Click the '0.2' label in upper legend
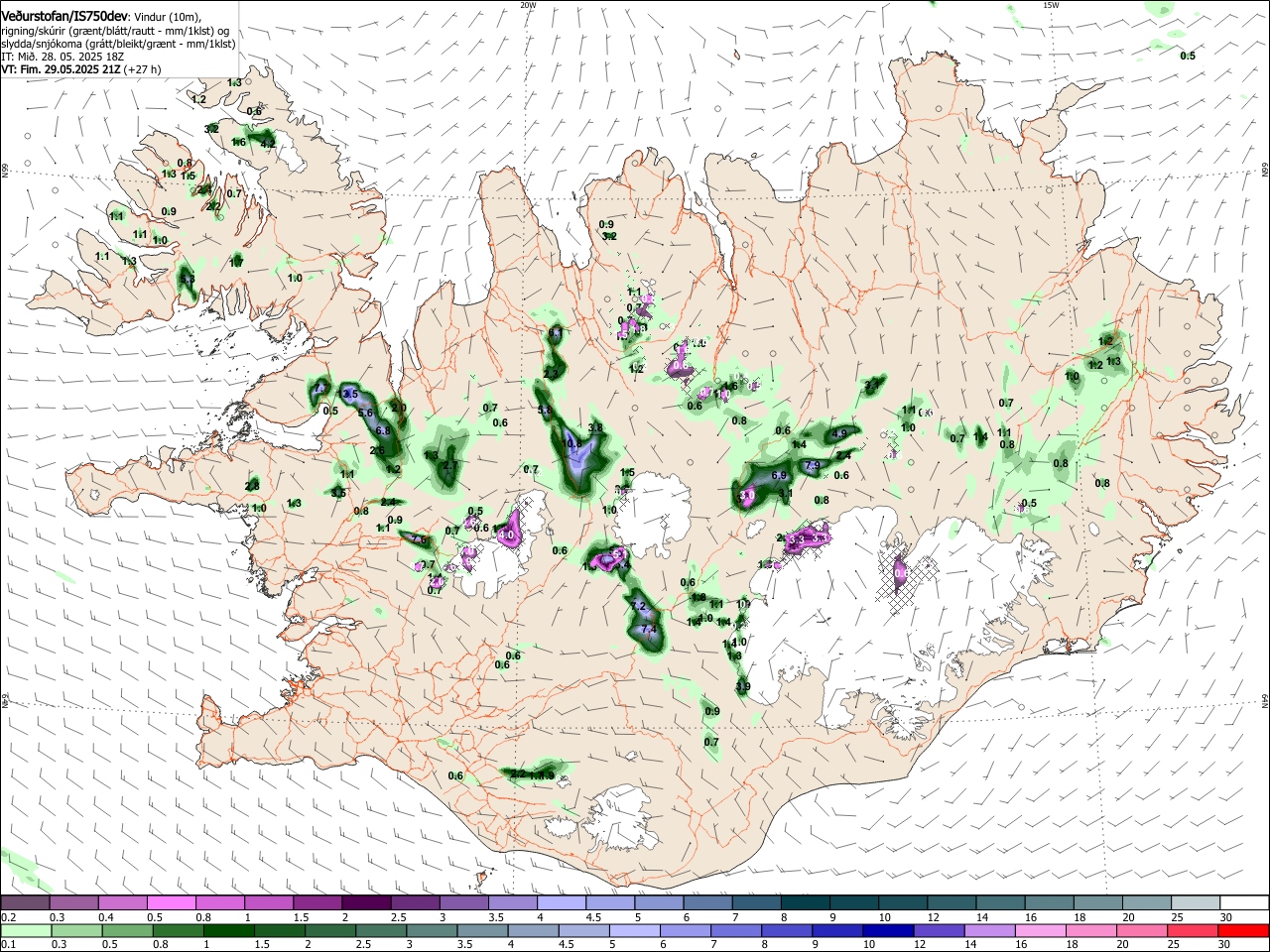 [x=8, y=917]
